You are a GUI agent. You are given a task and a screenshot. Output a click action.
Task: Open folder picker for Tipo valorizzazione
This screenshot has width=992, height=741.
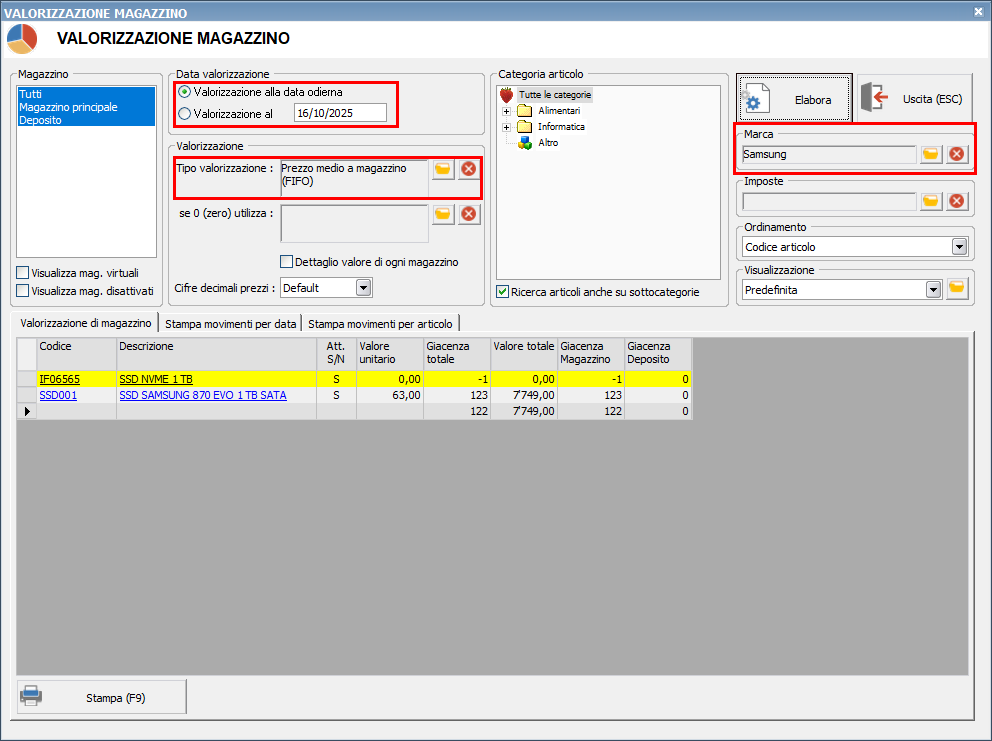pyautogui.click(x=443, y=169)
